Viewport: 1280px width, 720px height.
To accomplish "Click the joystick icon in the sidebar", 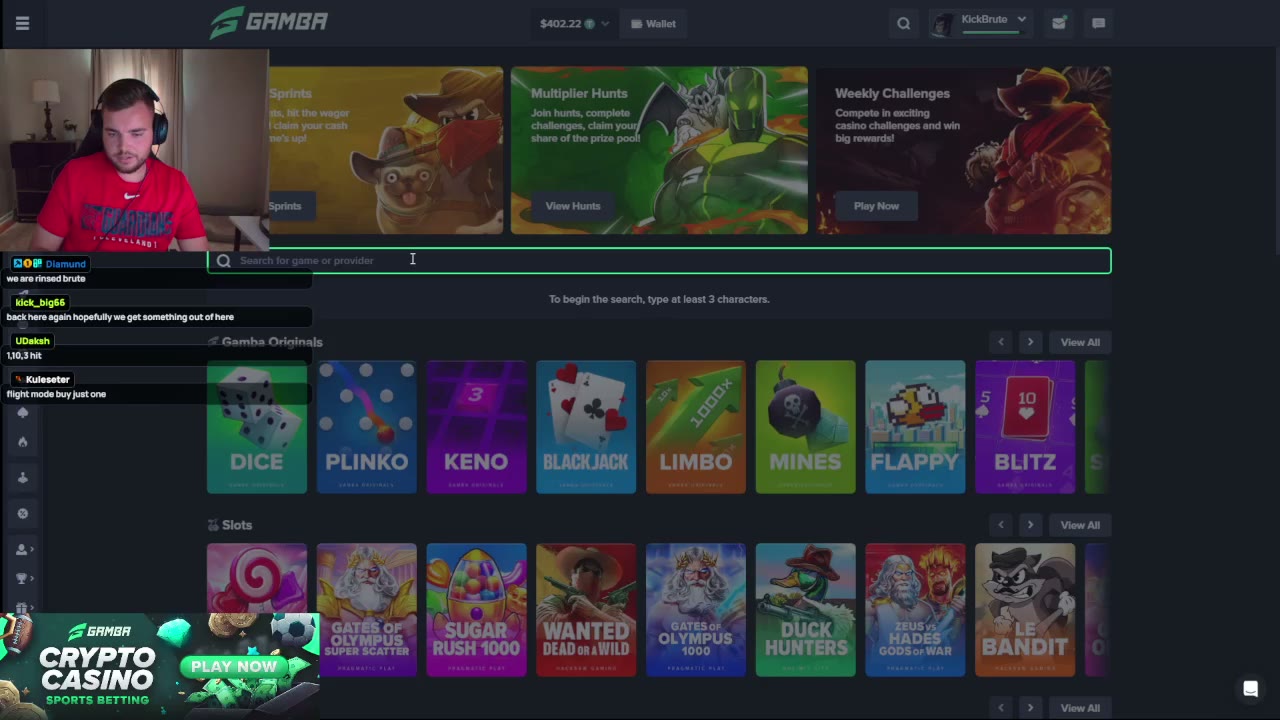I will (23, 477).
